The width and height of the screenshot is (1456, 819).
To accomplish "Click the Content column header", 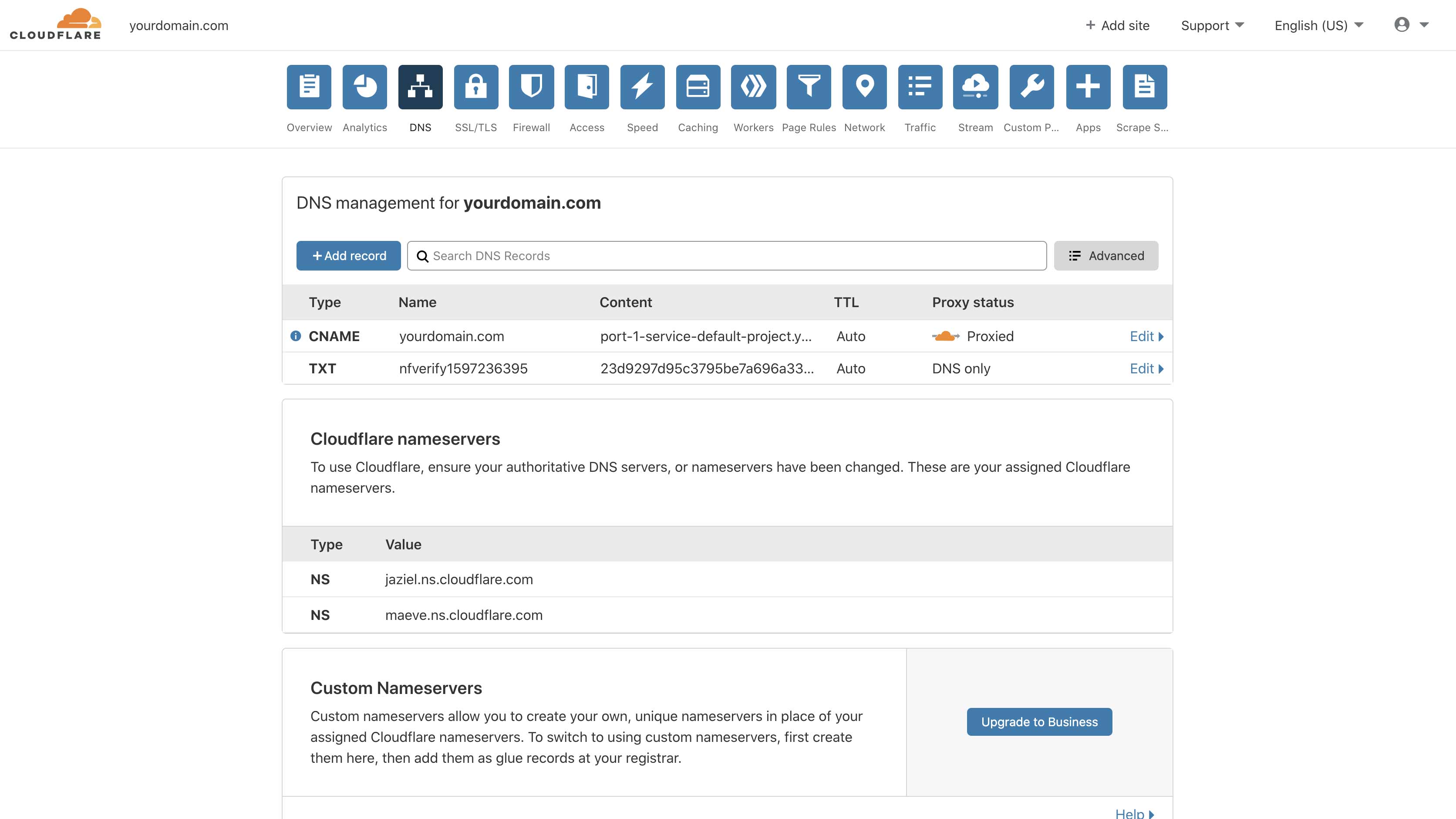I will coord(626,303).
